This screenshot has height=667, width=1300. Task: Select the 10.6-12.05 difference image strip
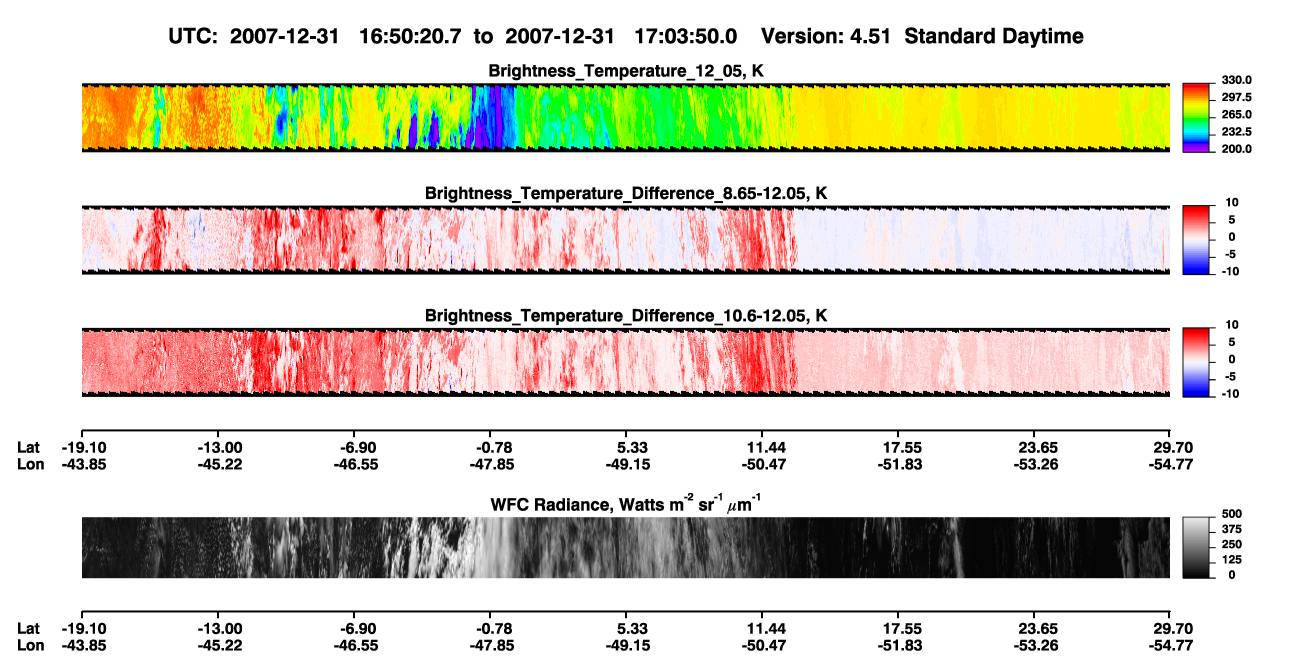626,361
